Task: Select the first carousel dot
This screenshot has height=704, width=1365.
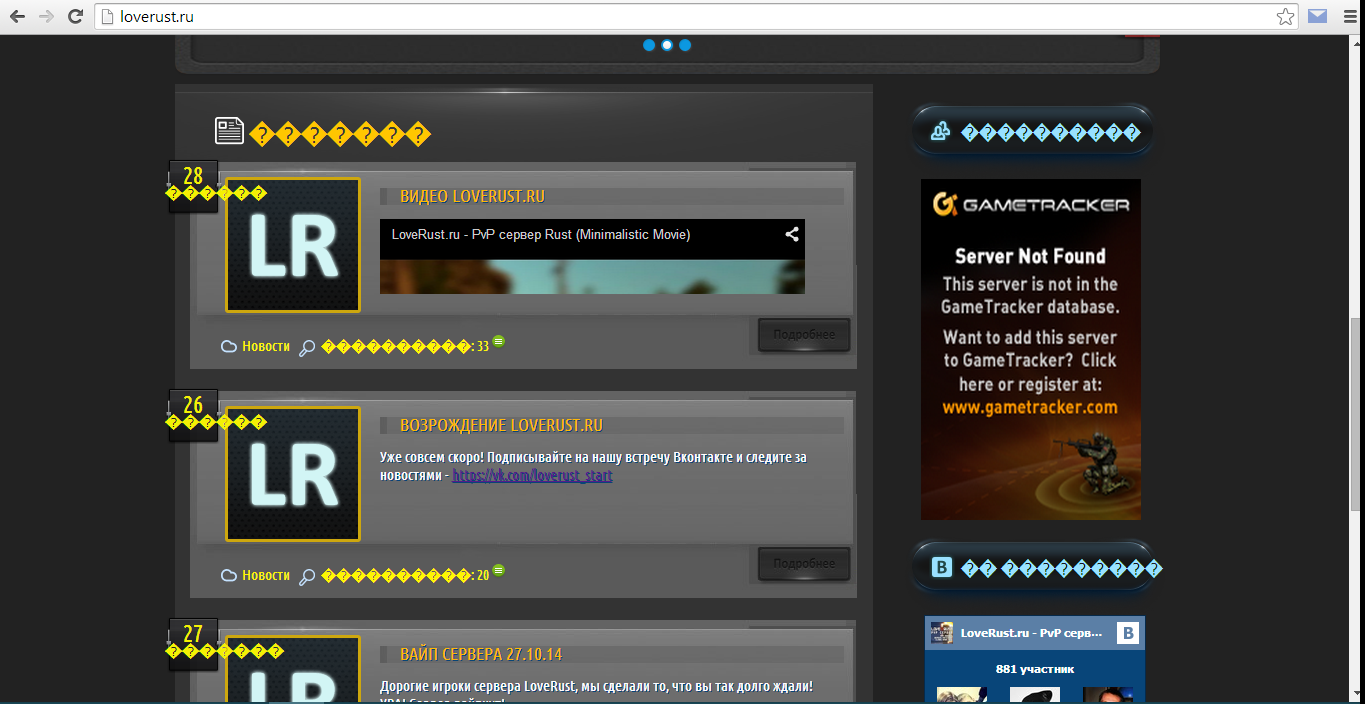Action: point(649,45)
